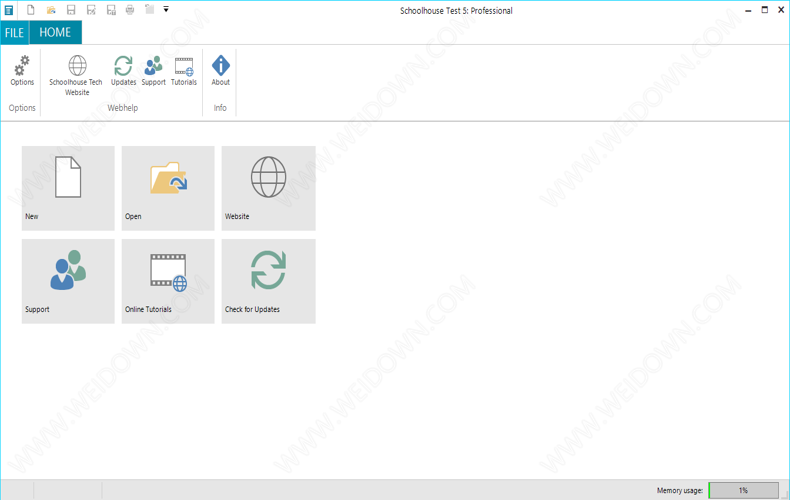Image resolution: width=790 pixels, height=500 pixels.
Task: Click the Support tile on the start page
Action: [x=68, y=281]
